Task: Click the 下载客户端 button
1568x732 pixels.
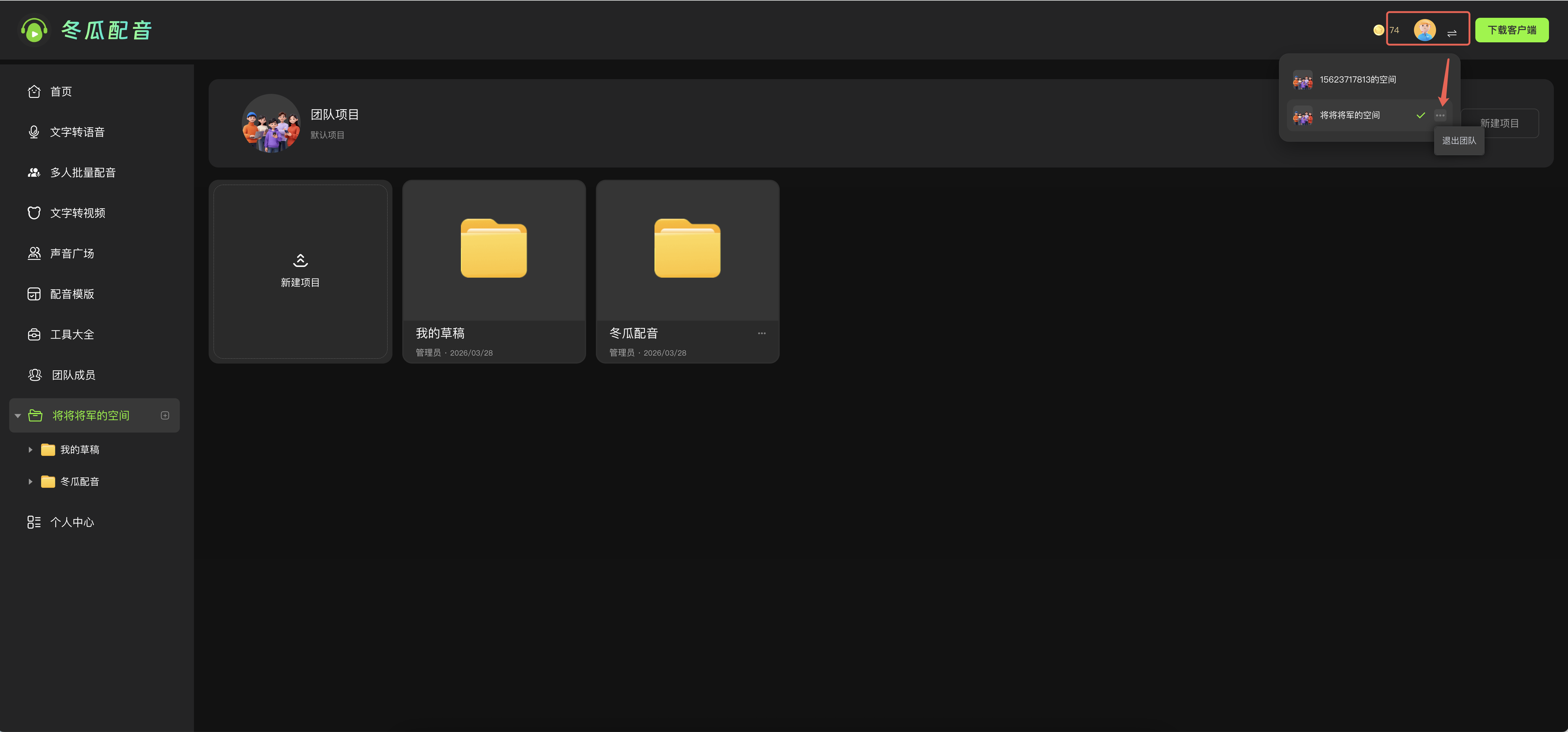Action: [x=1512, y=30]
